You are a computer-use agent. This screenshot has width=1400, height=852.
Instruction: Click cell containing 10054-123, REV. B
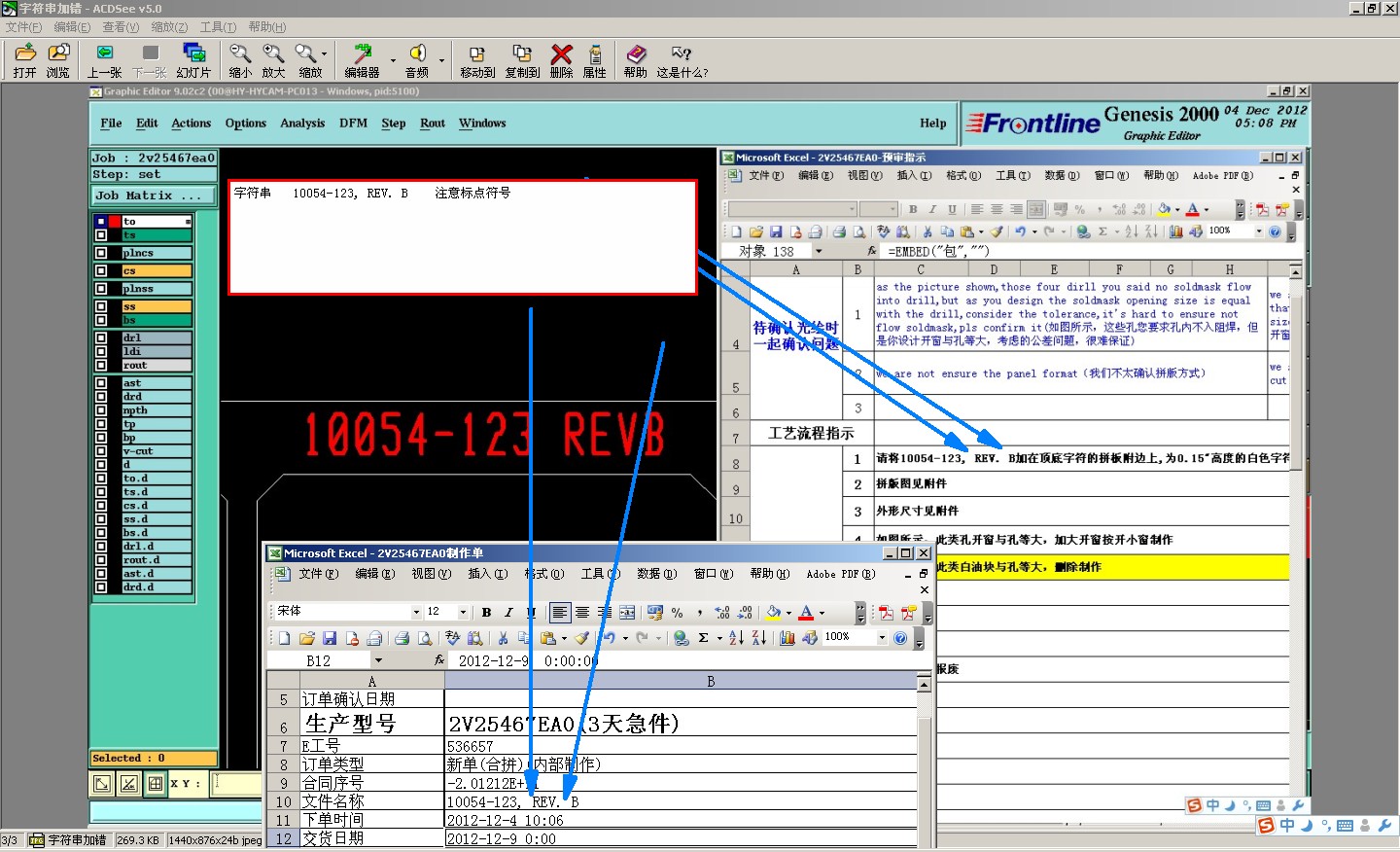[x=681, y=801]
